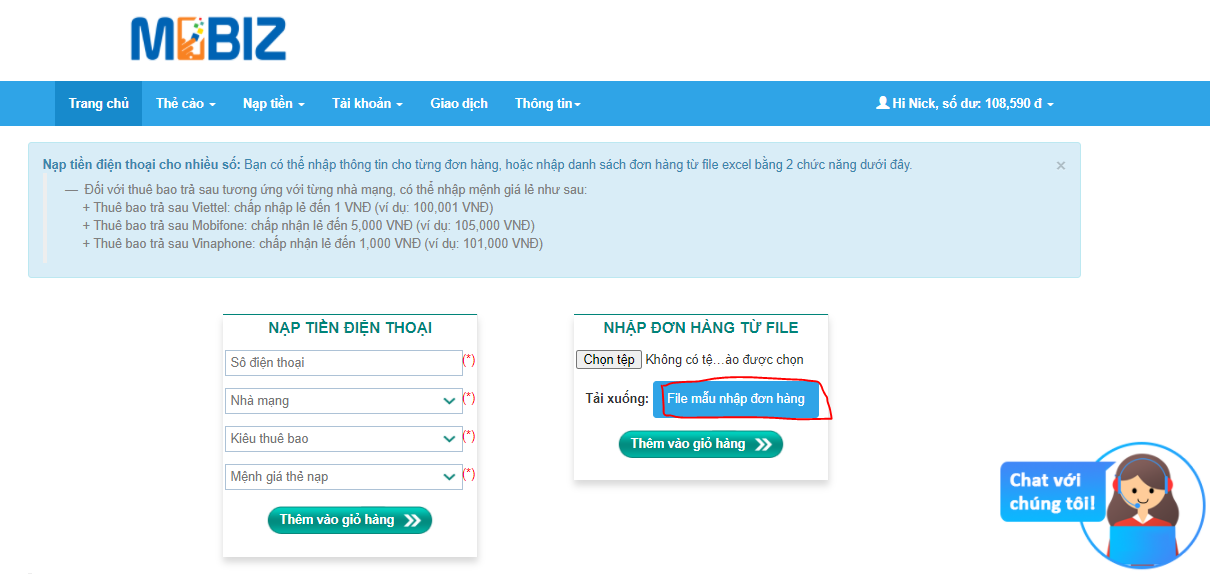This screenshot has width=1210, height=574.
Task: Click the MOBIZ logo
Action: tap(208, 39)
